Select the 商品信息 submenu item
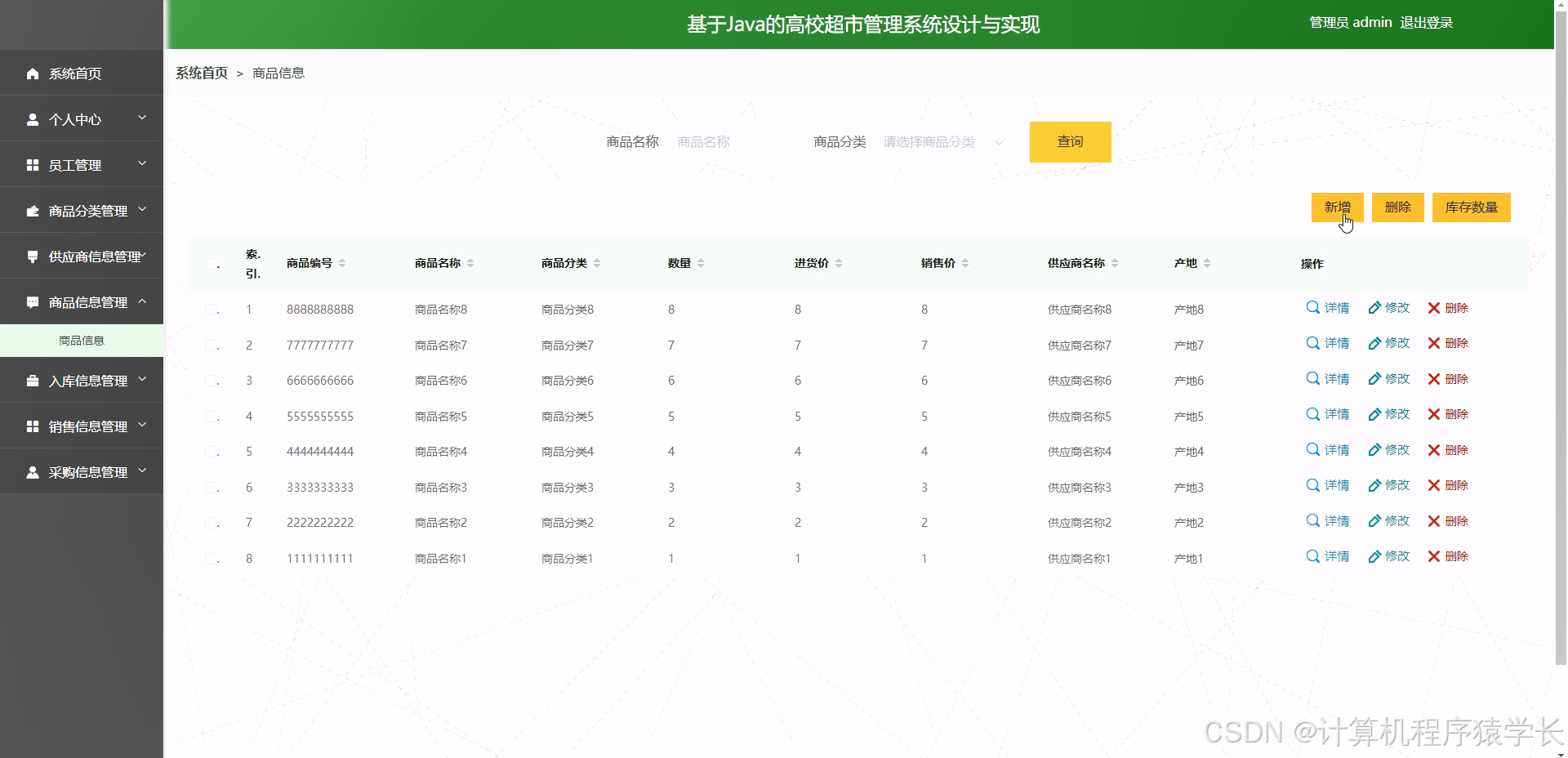The image size is (1568, 758). pos(81,340)
